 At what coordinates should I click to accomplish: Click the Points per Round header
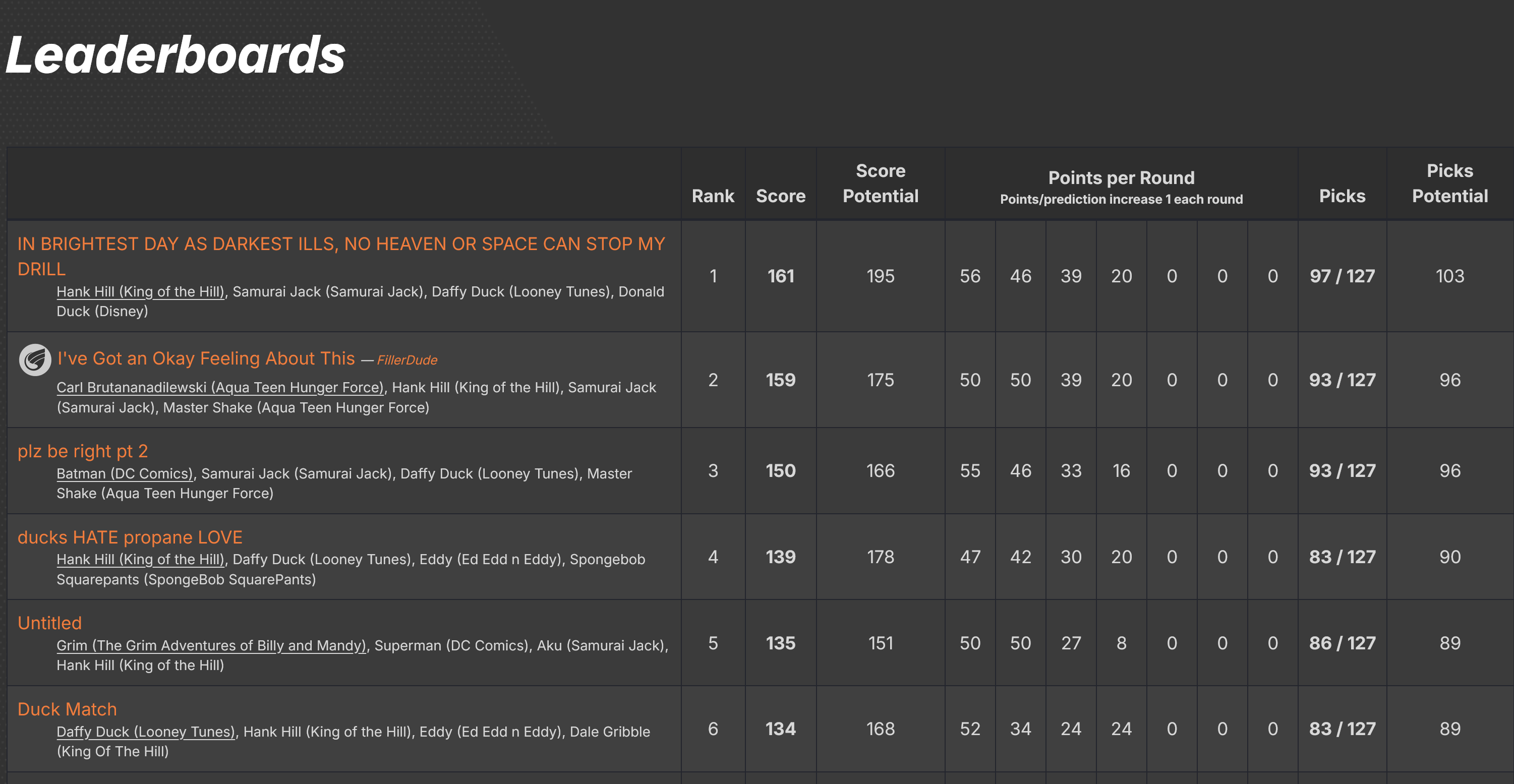[1121, 178]
